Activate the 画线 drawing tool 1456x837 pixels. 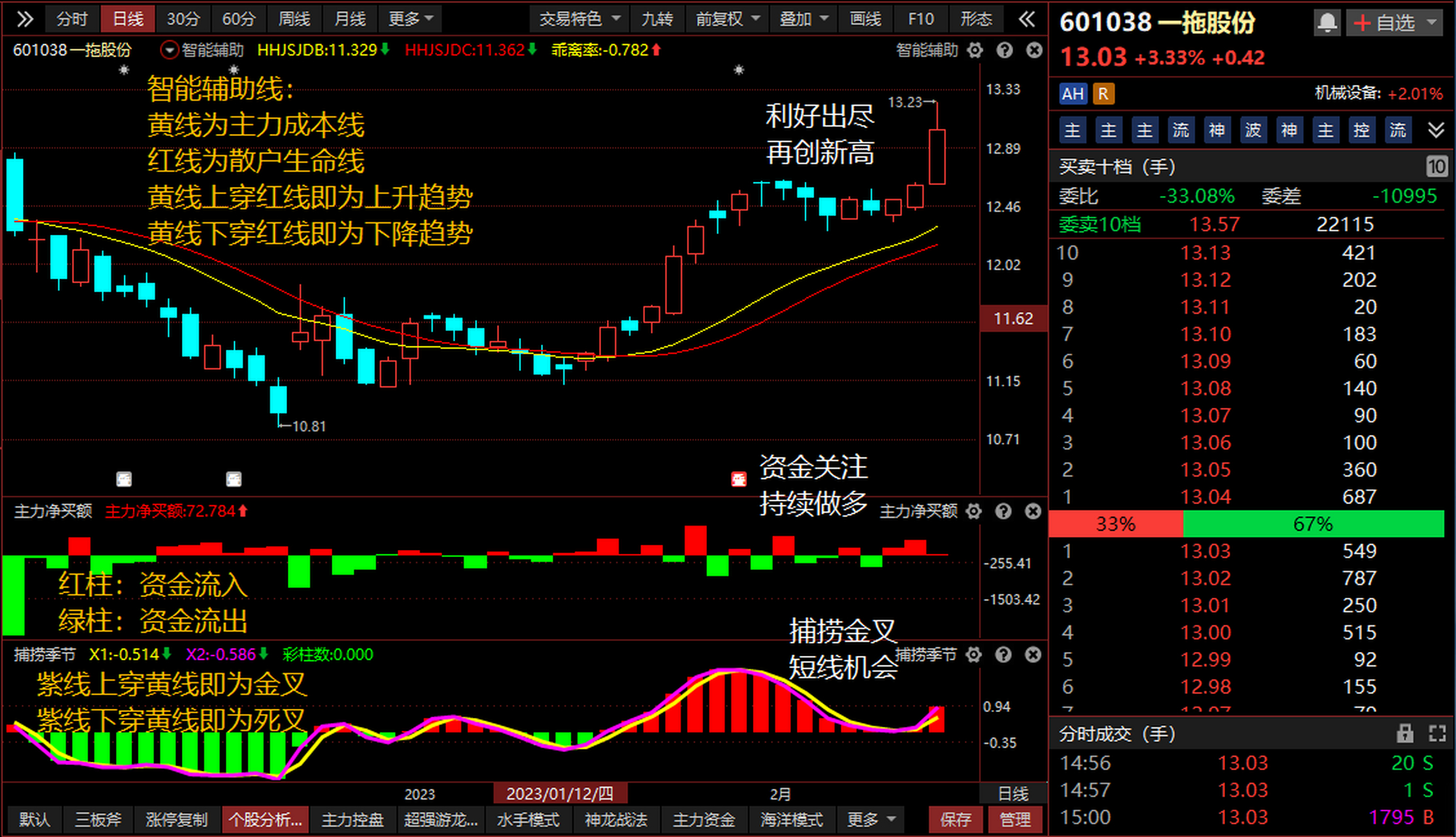865,19
